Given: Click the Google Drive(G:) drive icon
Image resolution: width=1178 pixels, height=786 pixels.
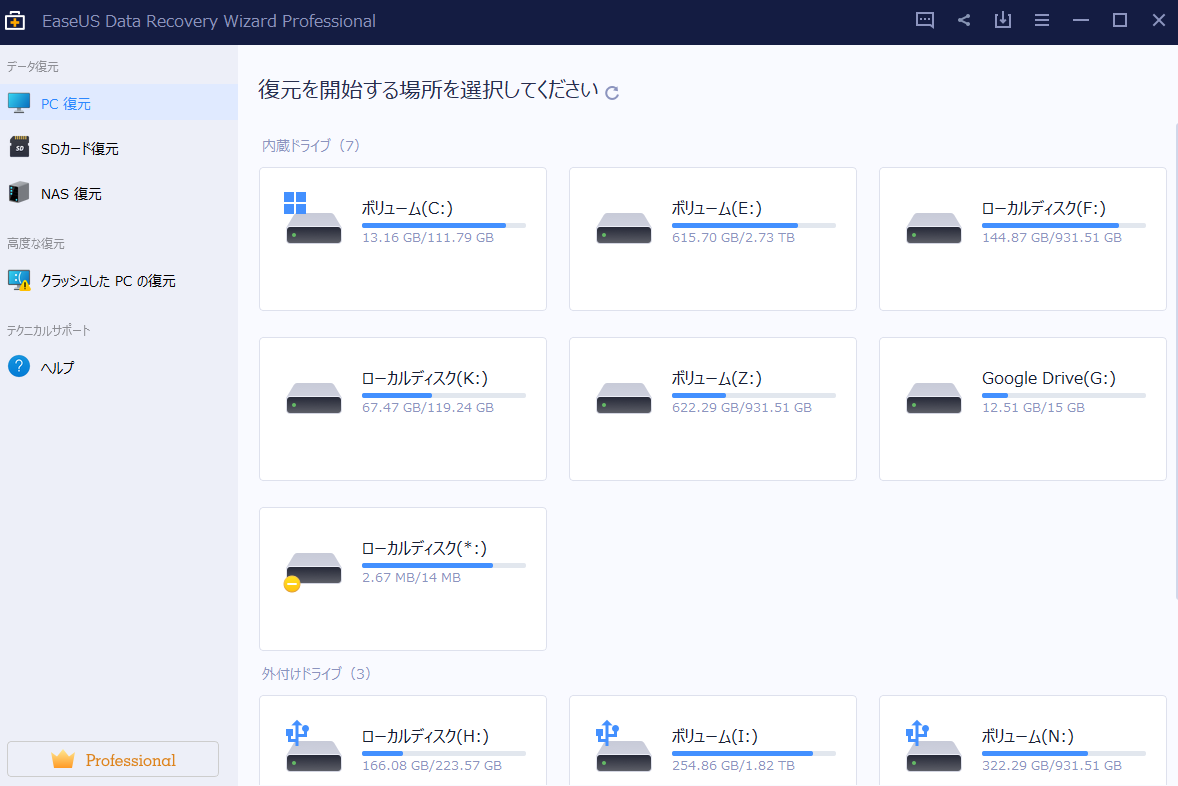Looking at the screenshot, I should [934, 398].
